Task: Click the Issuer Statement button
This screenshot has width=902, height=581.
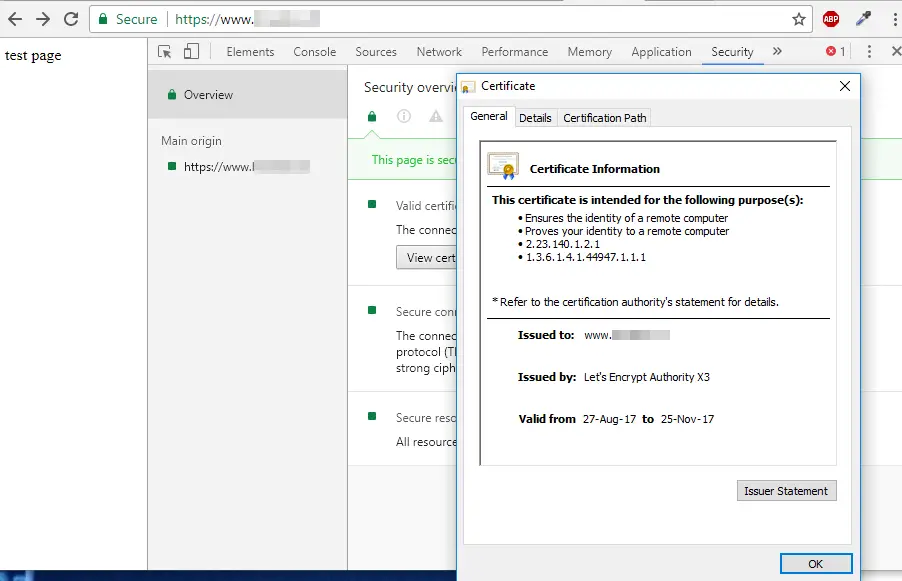Action: click(x=786, y=491)
